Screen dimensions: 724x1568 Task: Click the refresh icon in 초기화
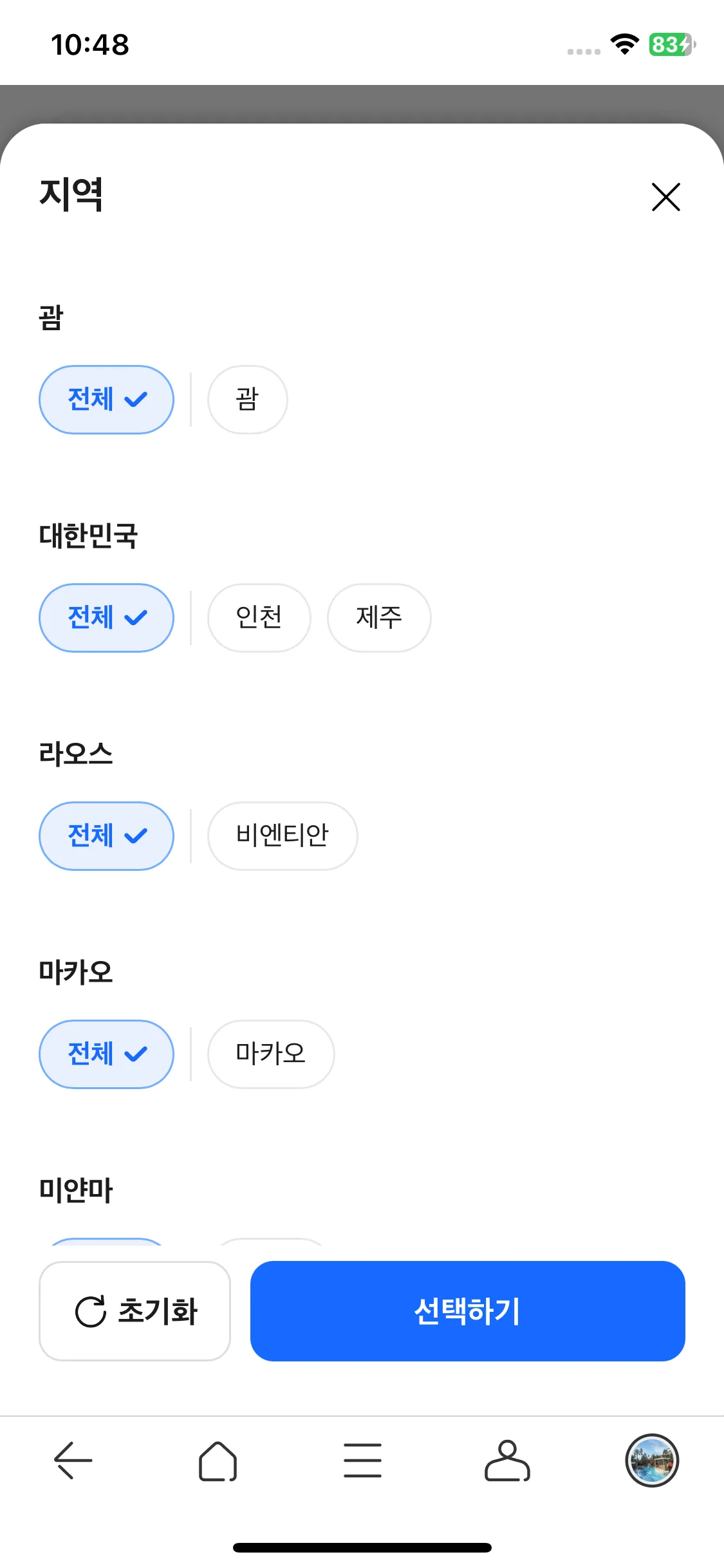click(x=91, y=1311)
